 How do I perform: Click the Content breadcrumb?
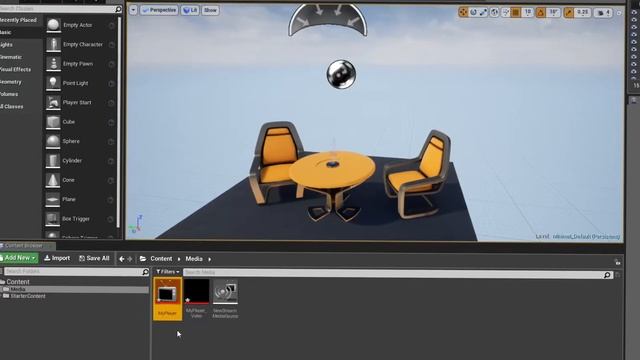pos(161,259)
